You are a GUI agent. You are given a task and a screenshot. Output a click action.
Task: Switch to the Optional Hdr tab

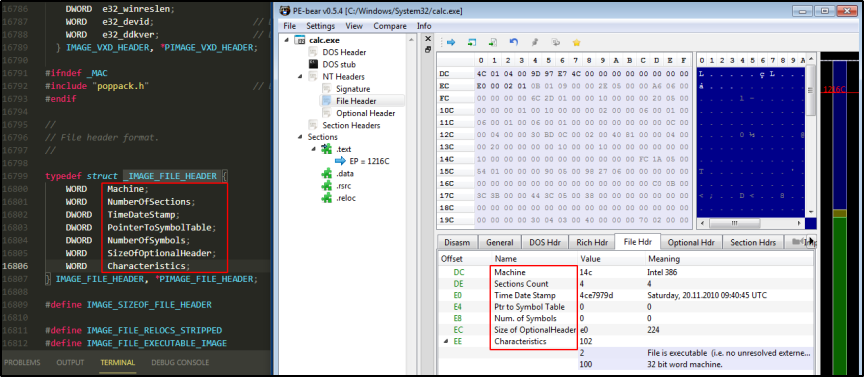690,243
